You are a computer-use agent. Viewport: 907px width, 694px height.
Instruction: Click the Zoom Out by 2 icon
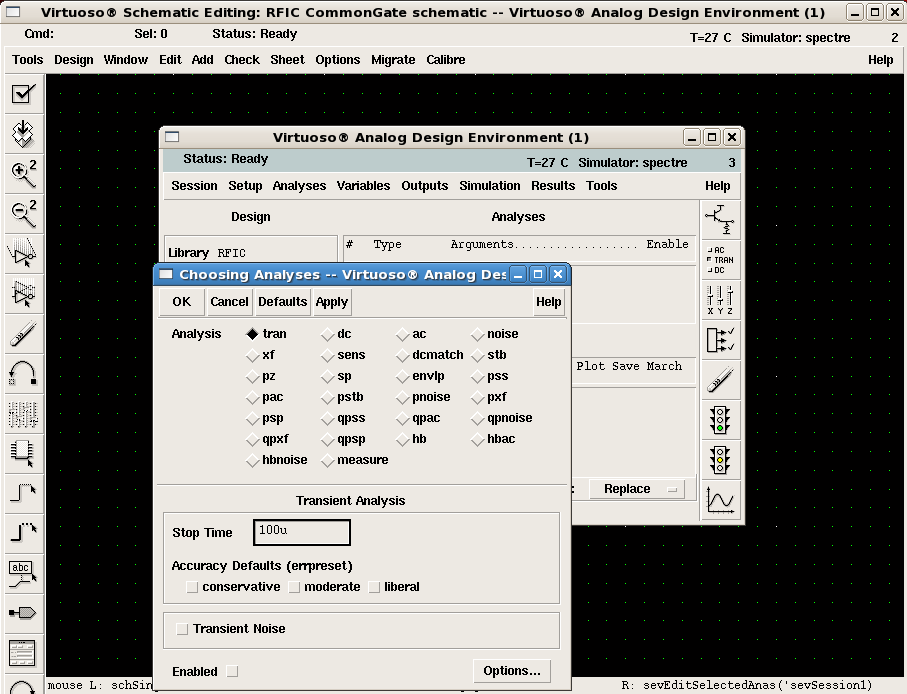click(x=24, y=213)
